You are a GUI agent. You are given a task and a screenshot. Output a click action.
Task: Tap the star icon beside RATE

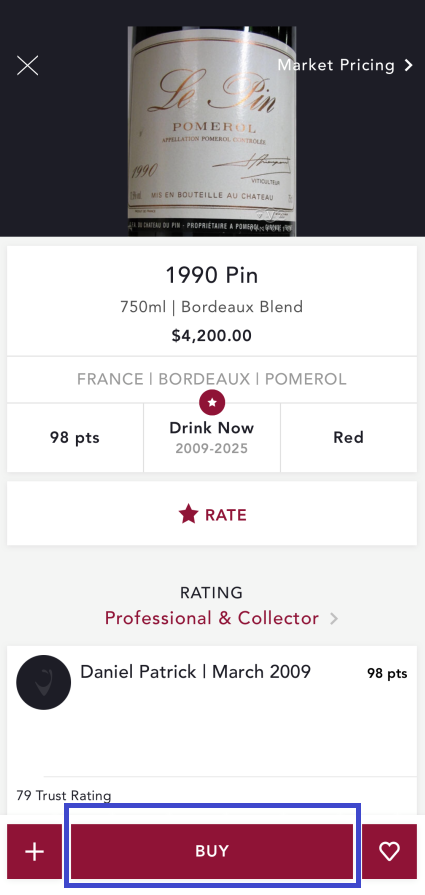[x=188, y=514]
